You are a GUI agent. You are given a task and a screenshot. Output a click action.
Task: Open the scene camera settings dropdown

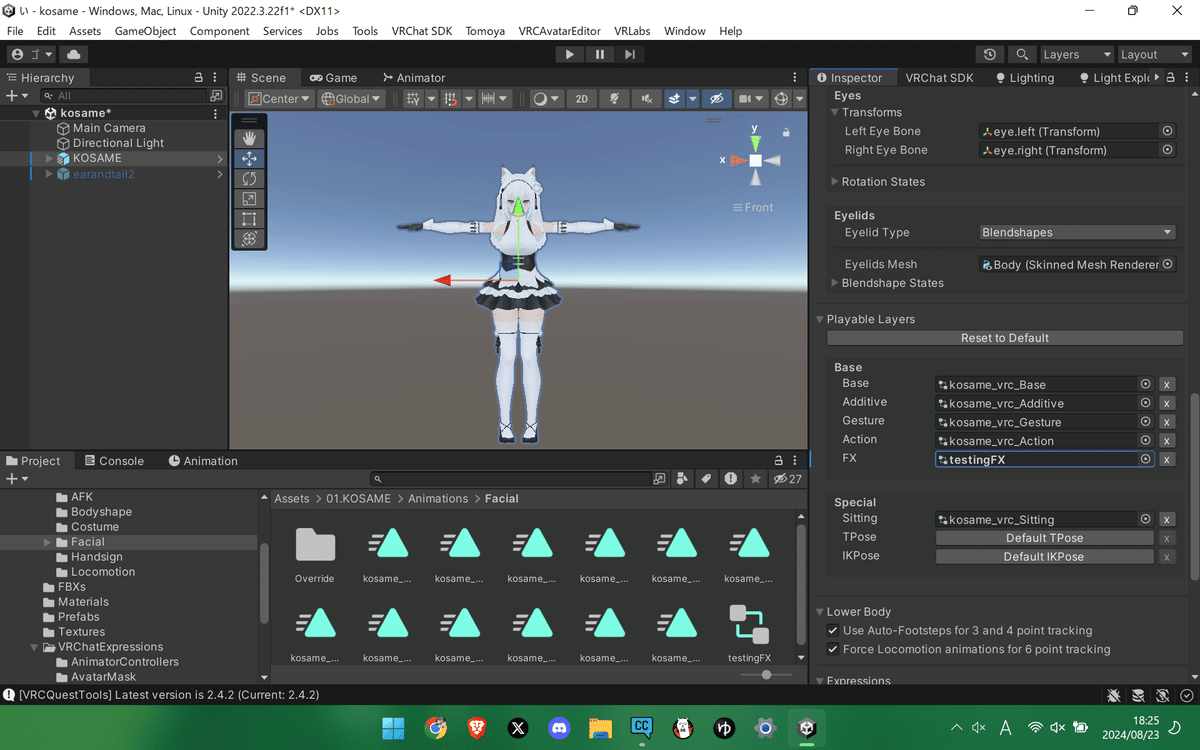pos(750,99)
